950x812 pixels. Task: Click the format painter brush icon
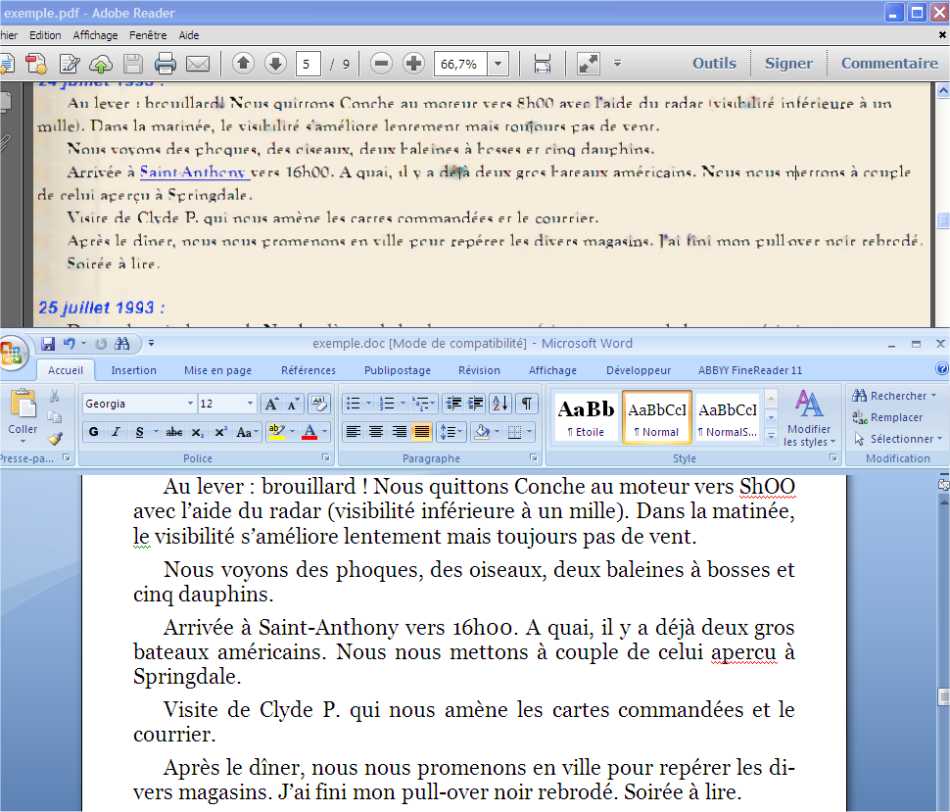56,438
